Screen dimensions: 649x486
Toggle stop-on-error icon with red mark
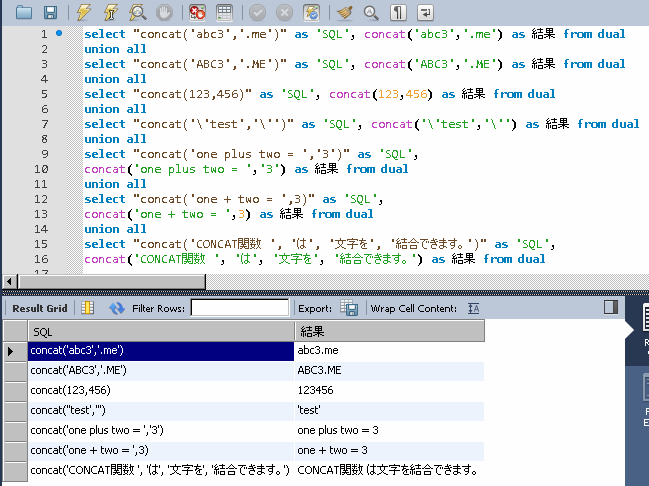click(x=197, y=12)
